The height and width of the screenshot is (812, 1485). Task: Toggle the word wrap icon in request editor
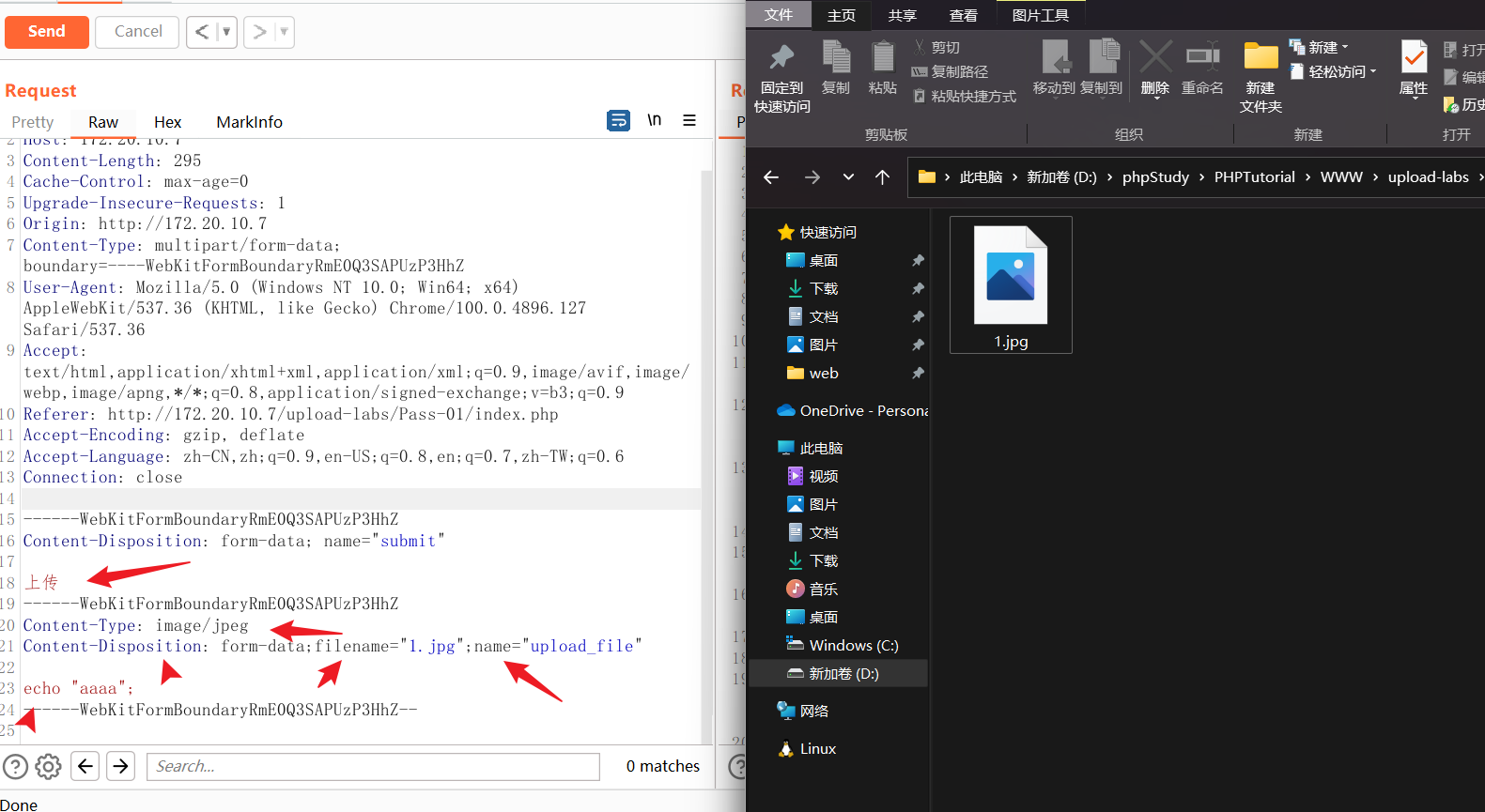pyautogui.click(x=619, y=120)
